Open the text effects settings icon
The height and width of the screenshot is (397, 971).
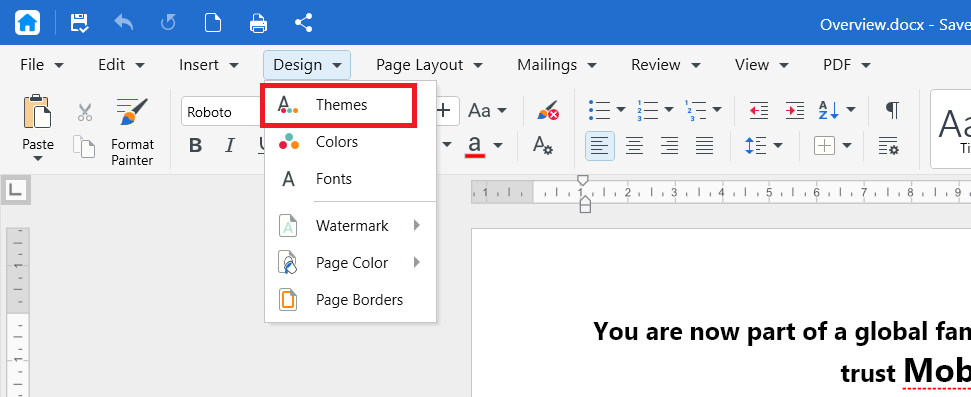[542, 146]
